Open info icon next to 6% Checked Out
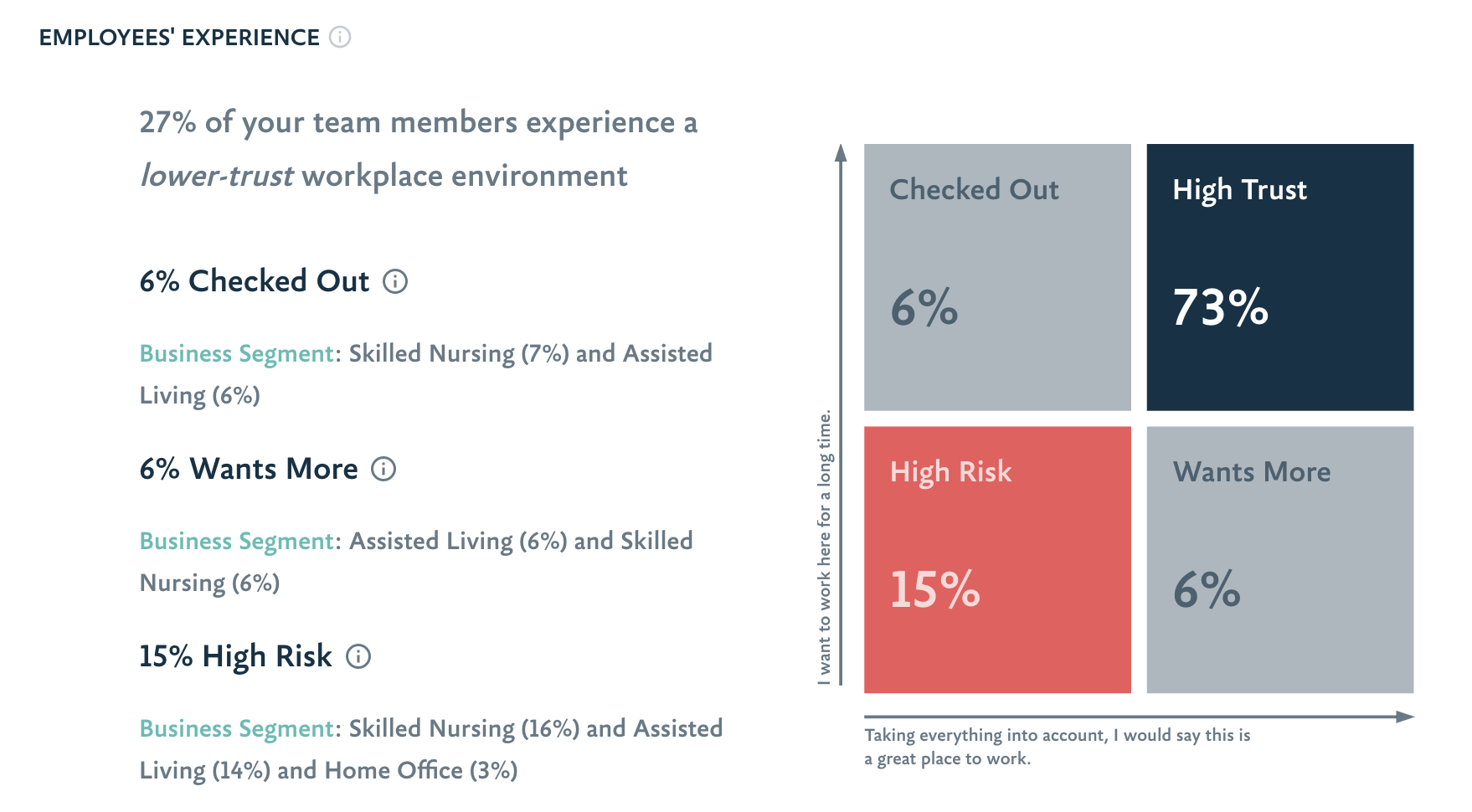1472x812 pixels. 395,281
